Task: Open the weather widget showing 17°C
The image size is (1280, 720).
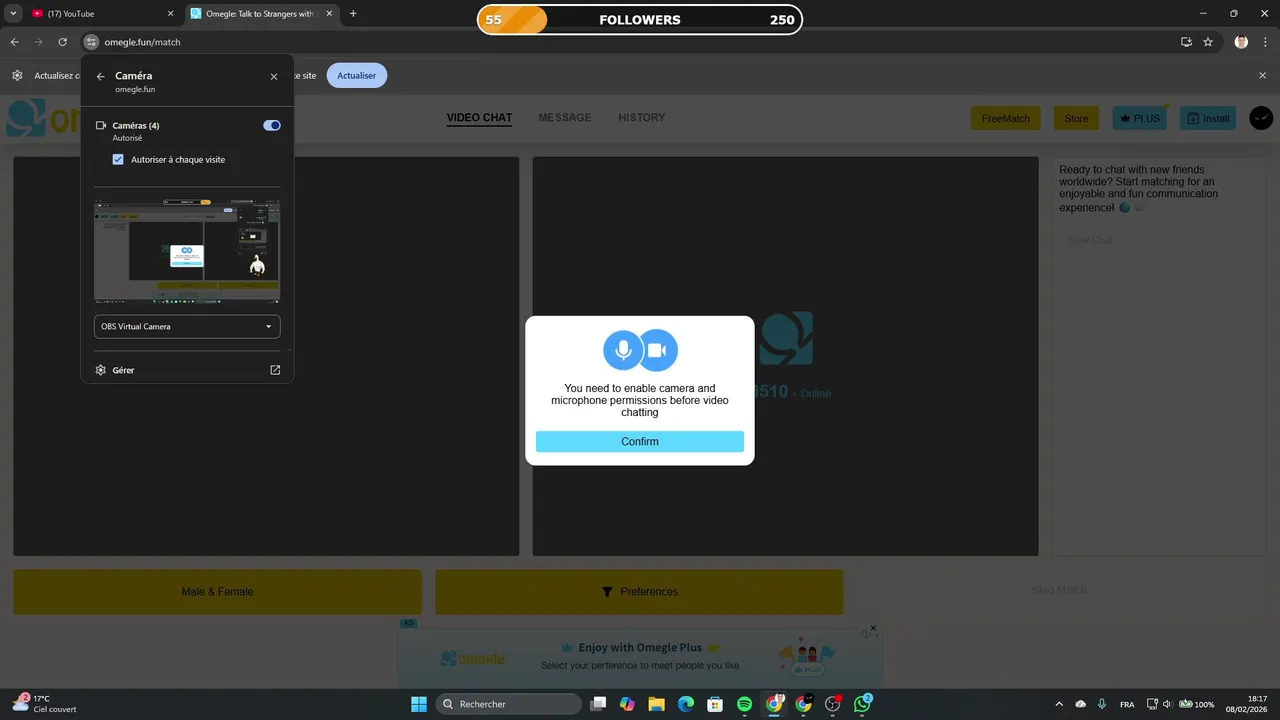Action: [x=44, y=704]
